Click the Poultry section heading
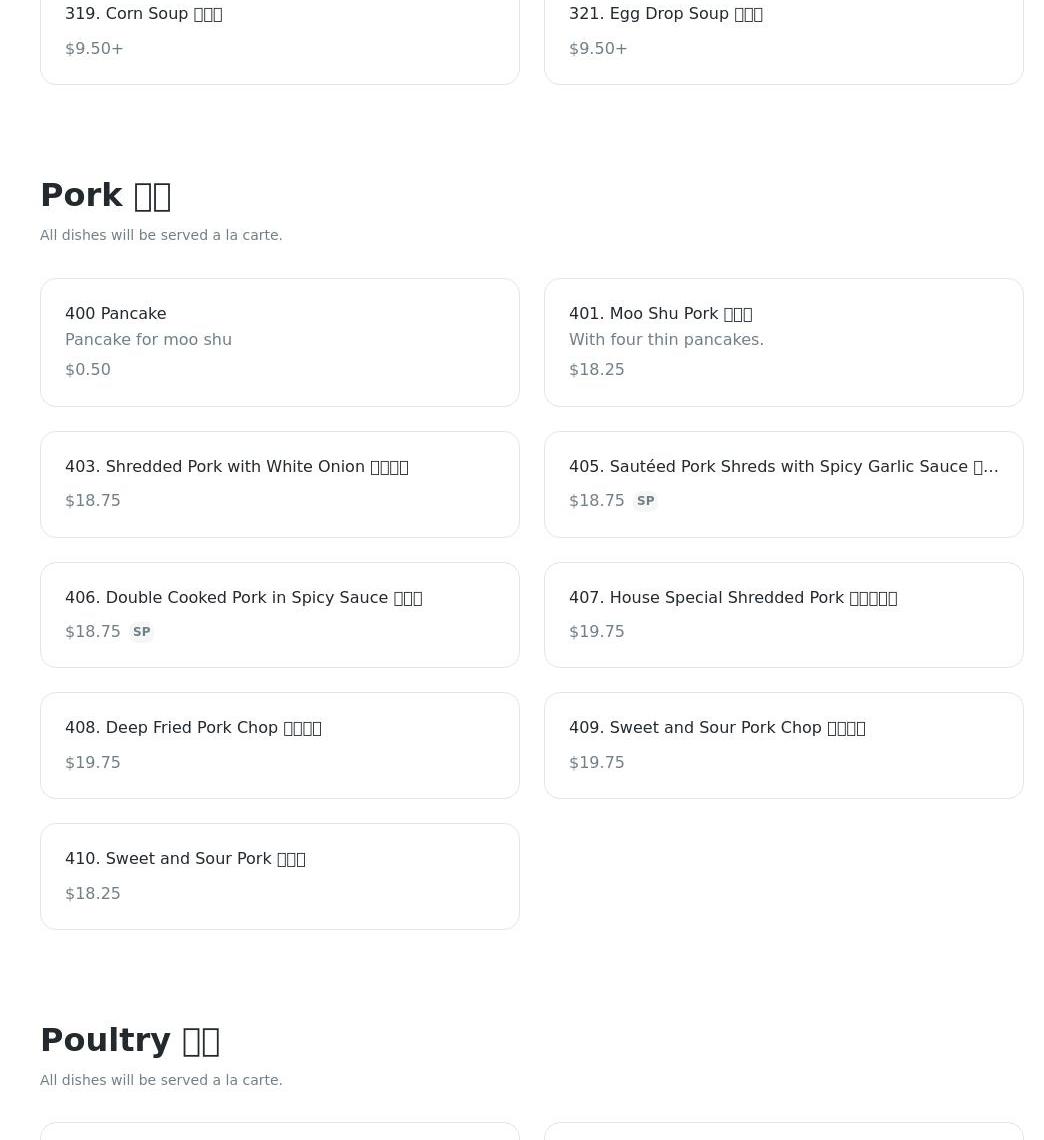The width and height of the screenshot is (1044, 1140). pos(130,1040)
